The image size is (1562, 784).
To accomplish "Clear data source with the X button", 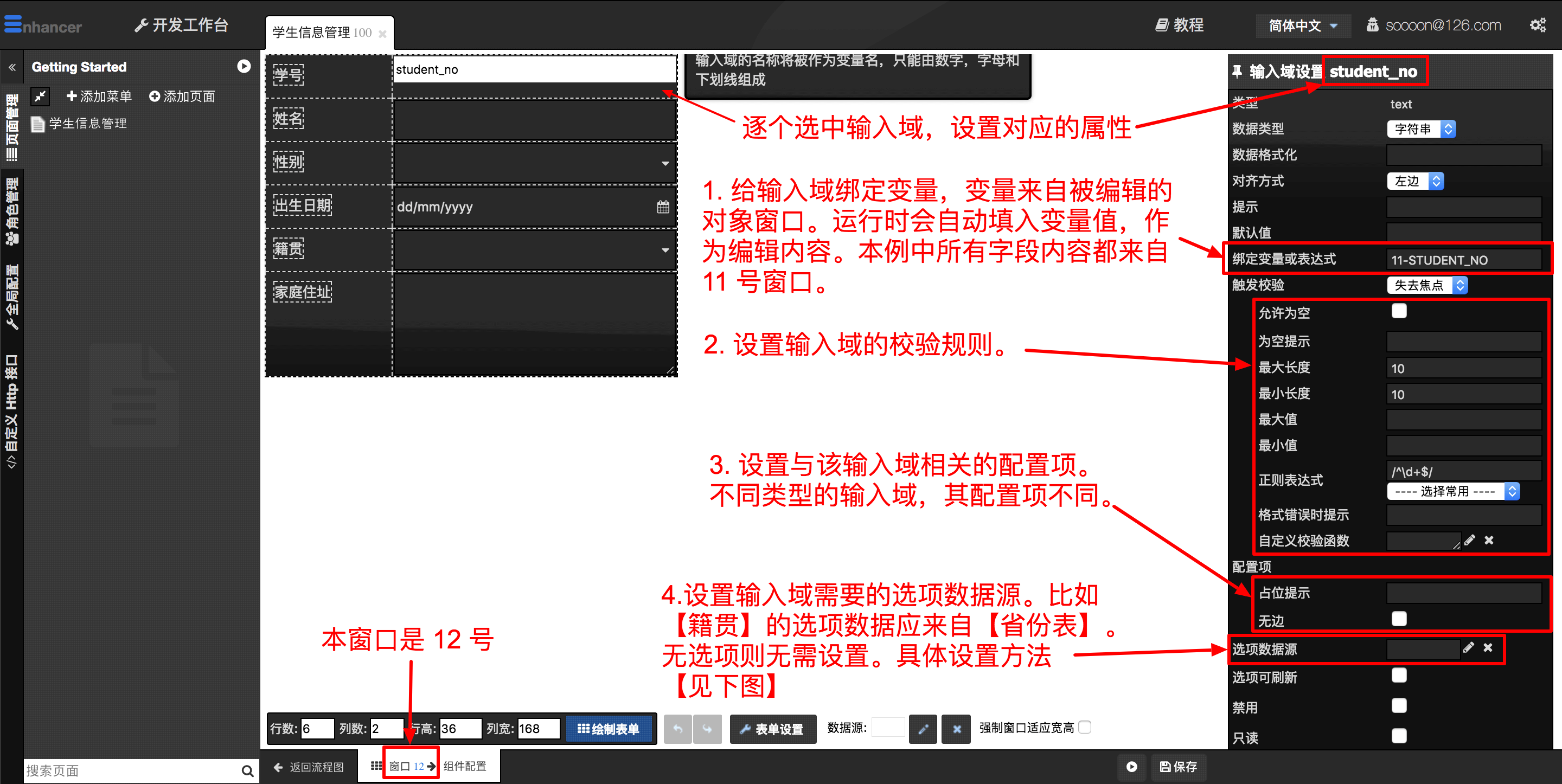I will pos(956,729).
